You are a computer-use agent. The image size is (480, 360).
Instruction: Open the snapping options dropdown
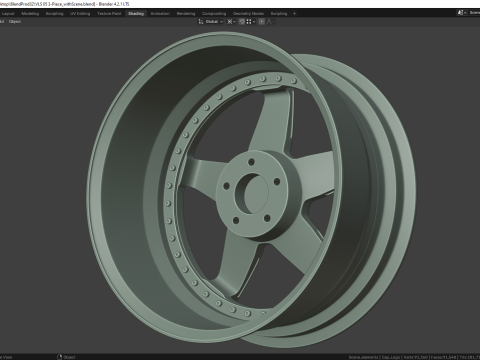tap(251, 22)
